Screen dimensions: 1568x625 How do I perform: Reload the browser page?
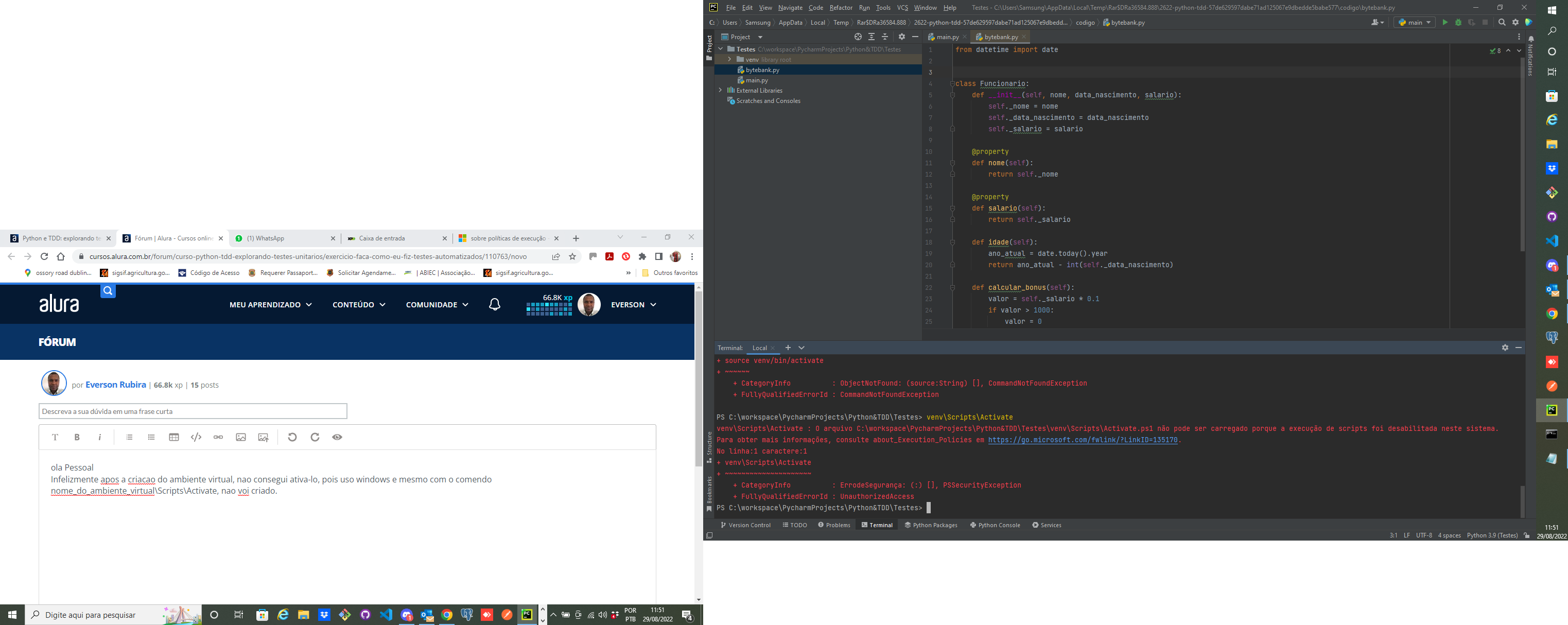[x=44, y=256]
